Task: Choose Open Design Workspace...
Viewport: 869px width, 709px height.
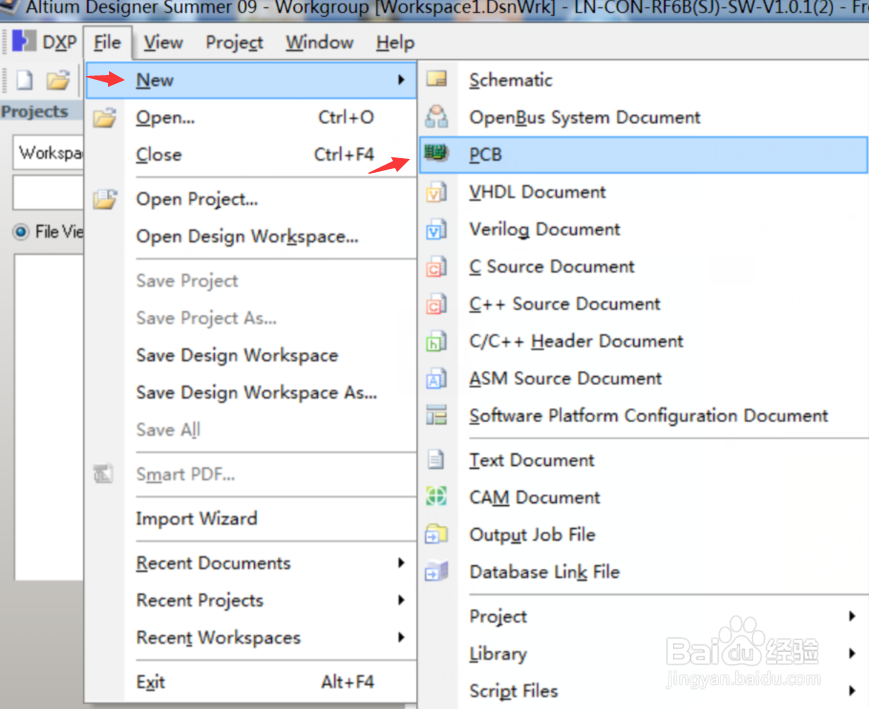Action: (251, 236)
